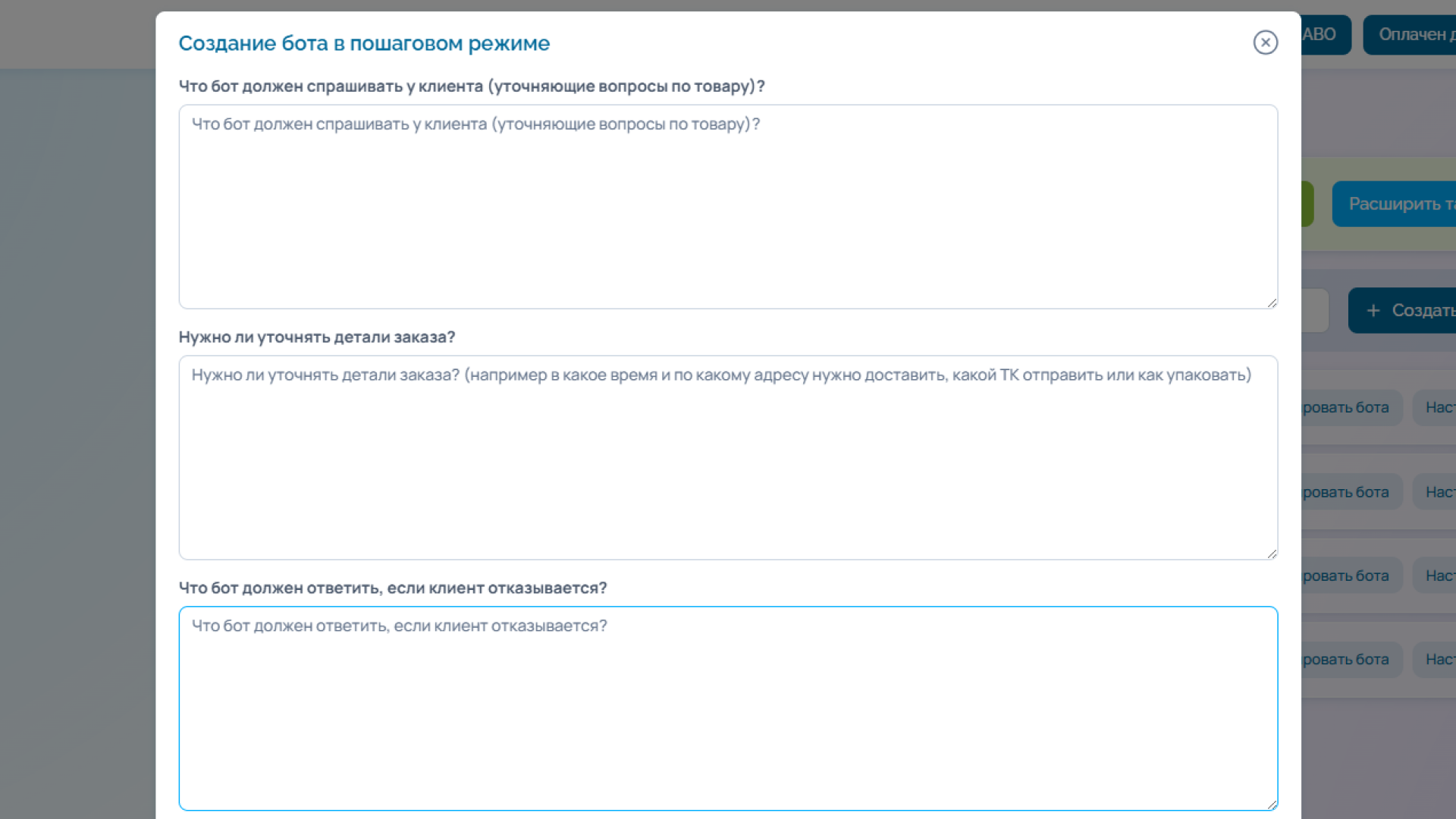This screenshot has width=1456, height=819.
Task: Click the '+ Создать' button in the background page
Action: [x=1401, y=310]
